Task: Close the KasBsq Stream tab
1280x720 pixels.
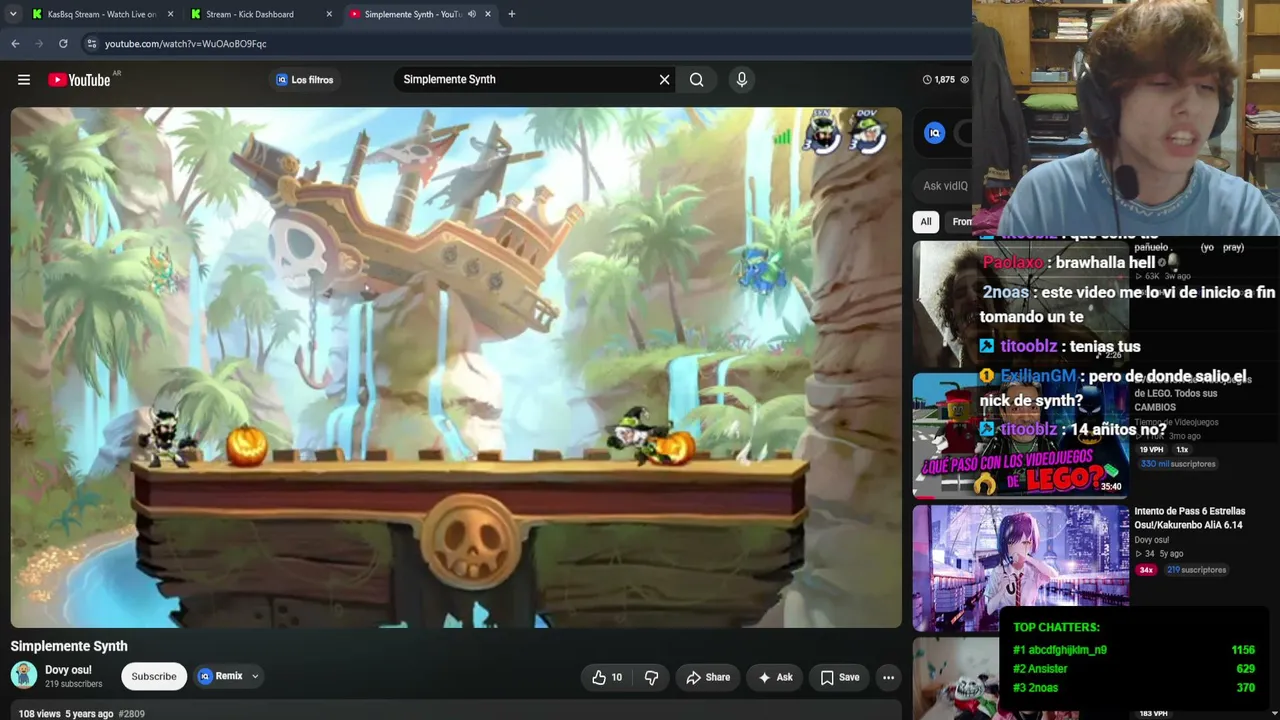Action: 170,14
